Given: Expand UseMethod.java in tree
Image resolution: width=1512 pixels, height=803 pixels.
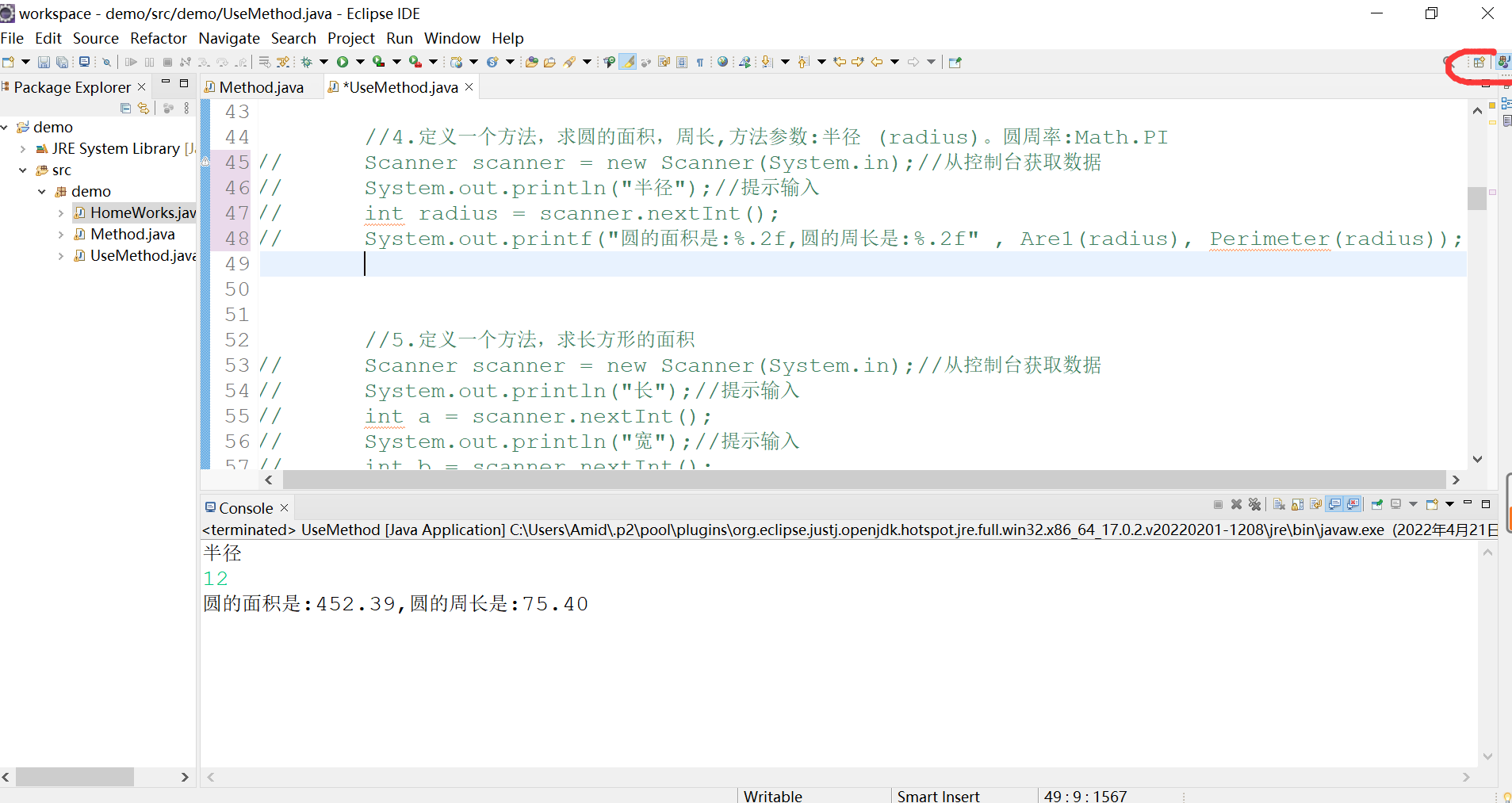Looking at the screenshot, I should tap(60, 255).
